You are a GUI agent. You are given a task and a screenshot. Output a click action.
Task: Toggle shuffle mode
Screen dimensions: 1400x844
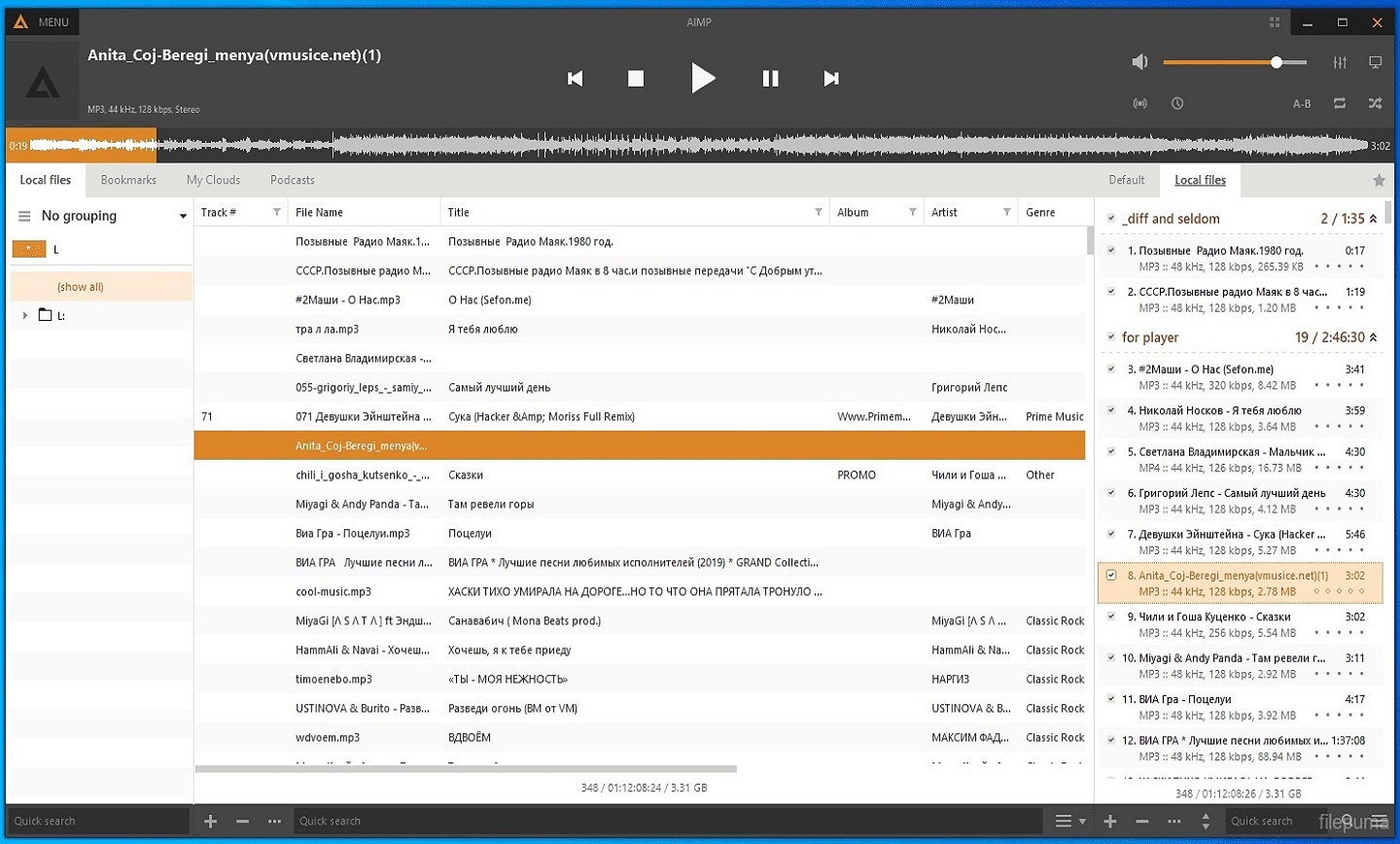1375,103
